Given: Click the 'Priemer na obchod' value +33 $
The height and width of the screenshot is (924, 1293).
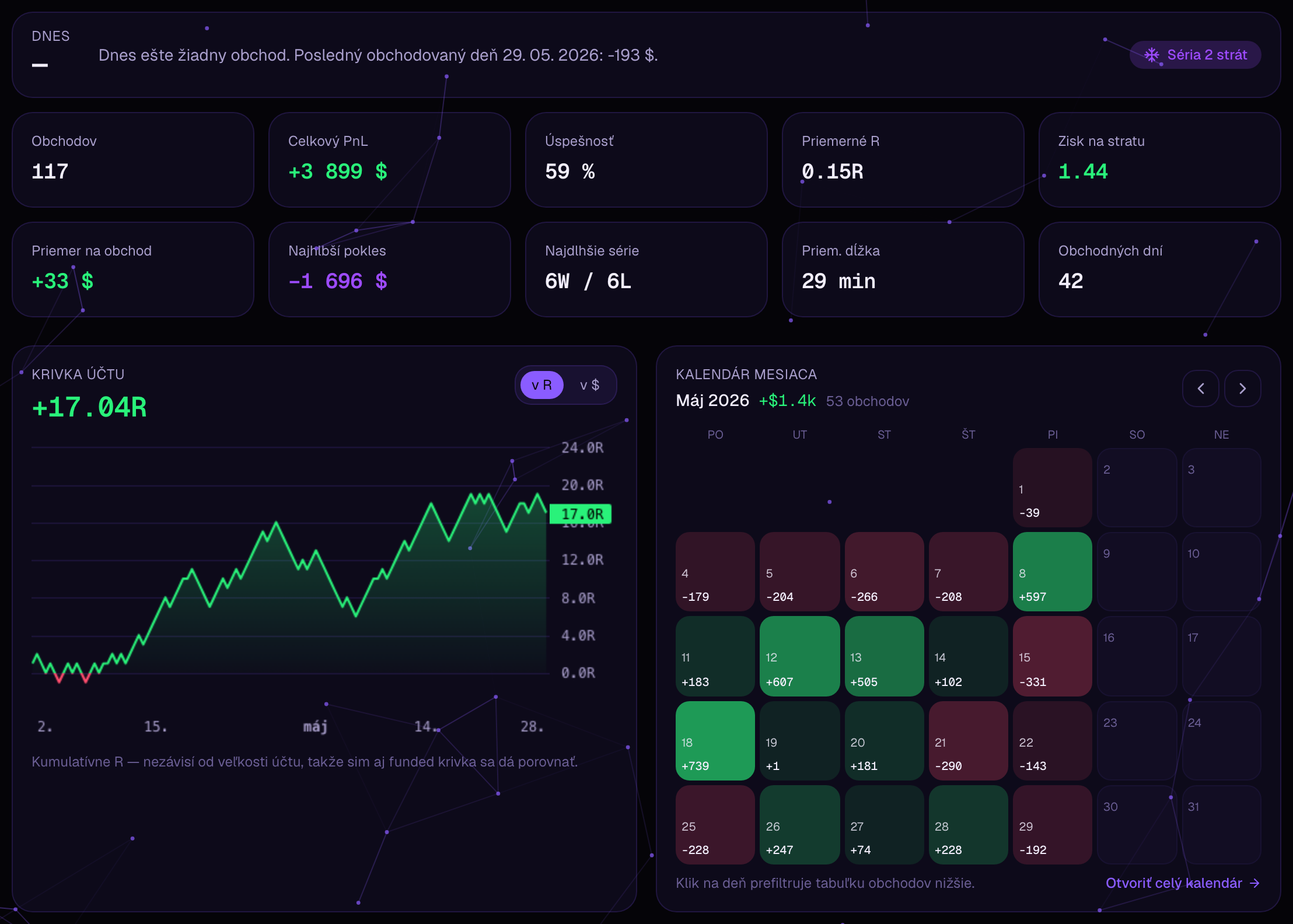Looking at the screenshot, I should (62, 281).
